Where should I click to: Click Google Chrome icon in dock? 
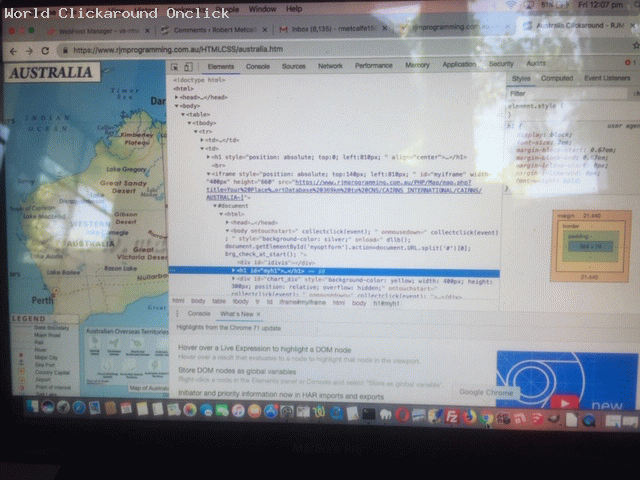(486, 418)
